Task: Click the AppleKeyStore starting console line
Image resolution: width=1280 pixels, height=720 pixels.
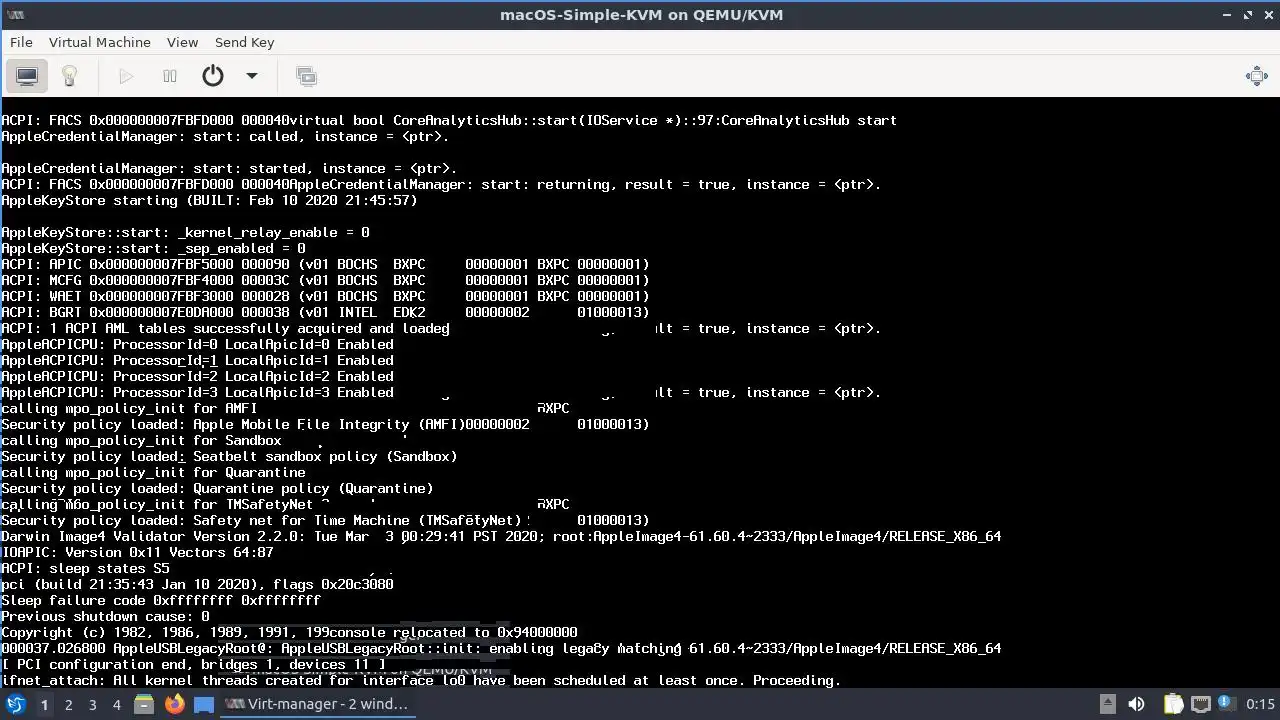Action: [209, 200]
